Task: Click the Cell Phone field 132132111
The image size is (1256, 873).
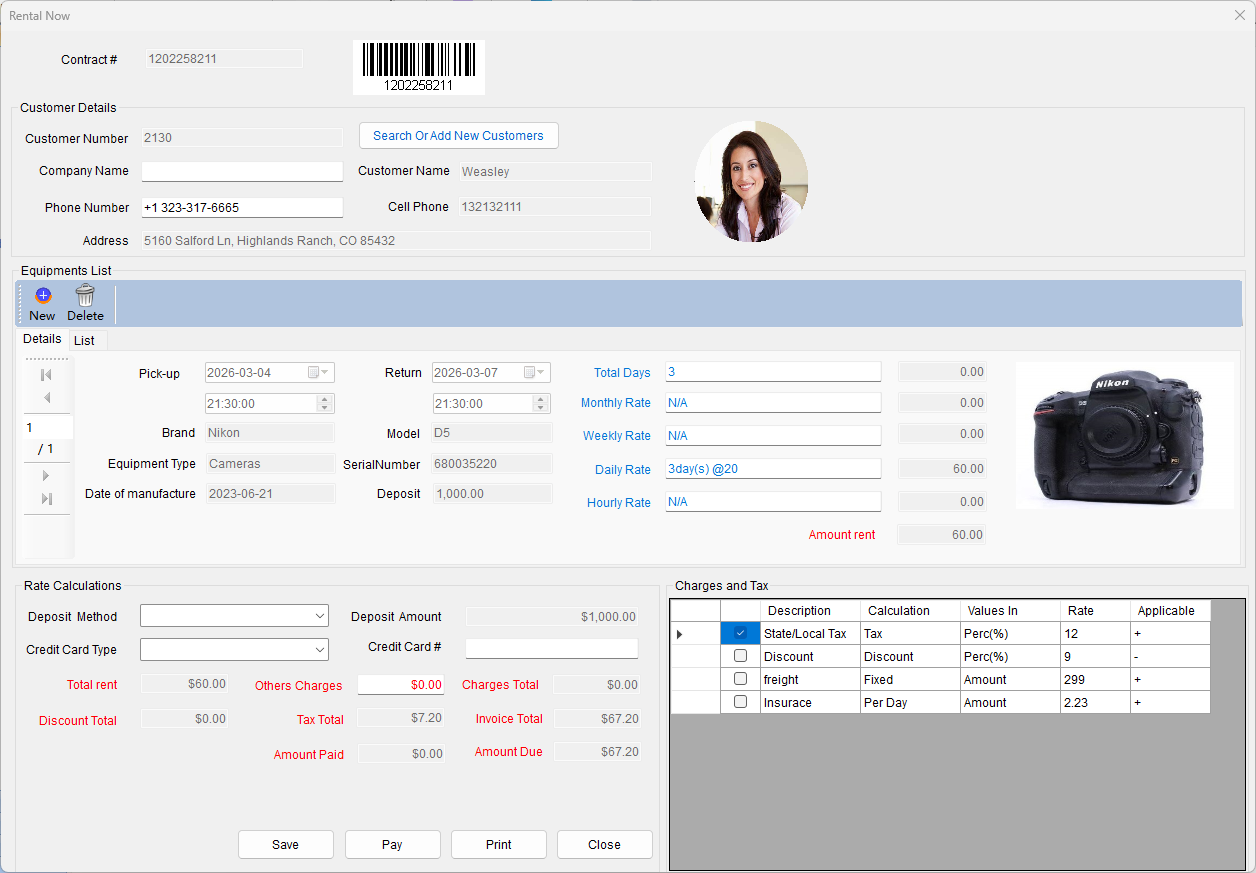Action: pos(554,207)
